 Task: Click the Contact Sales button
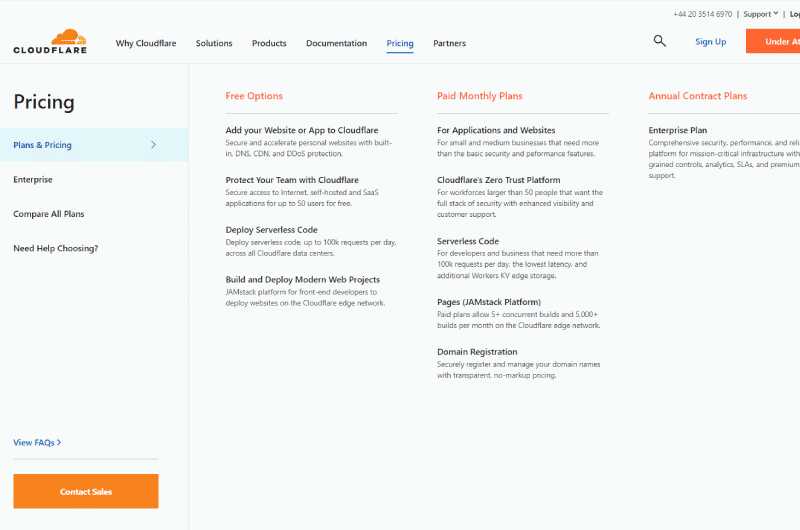click(x=86, y=491)
